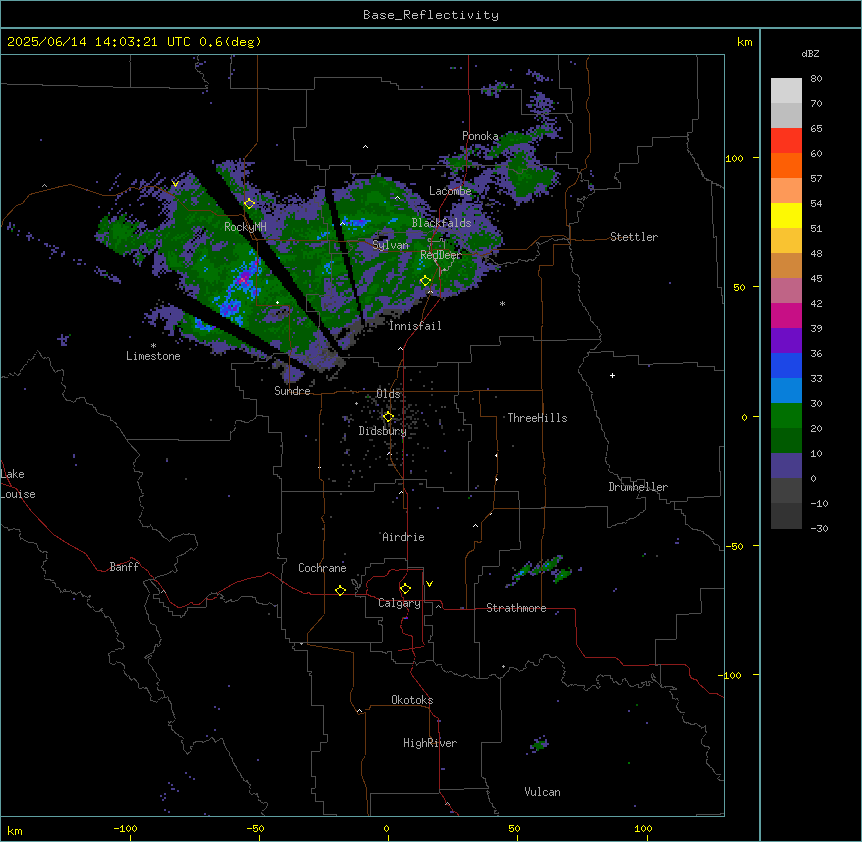
Task: Click the Innisfail town label
Action: pyautogui.click(x=415, y=326)
